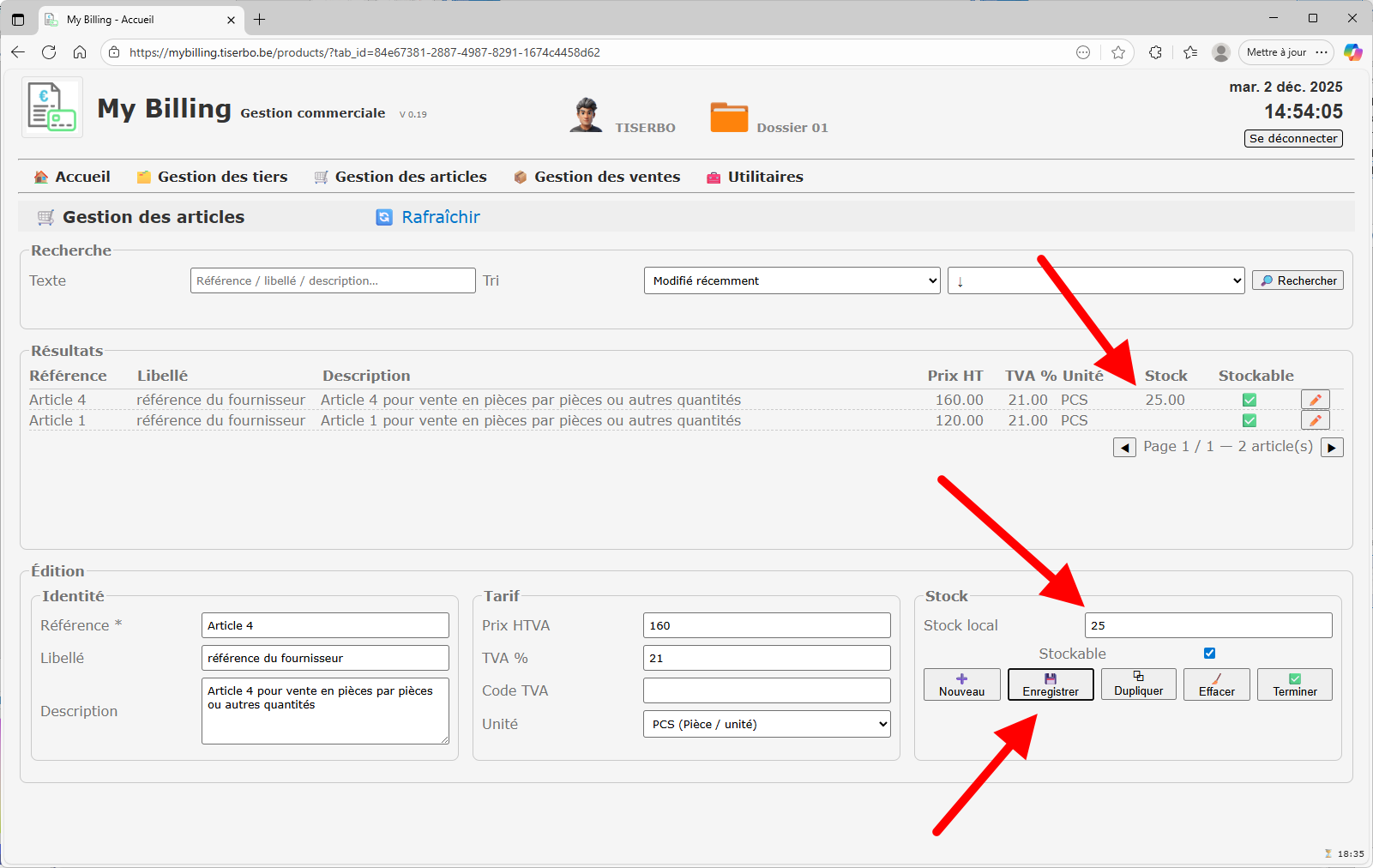Toggle Stockable checkmark on Article 1 row

[1250, 420]
